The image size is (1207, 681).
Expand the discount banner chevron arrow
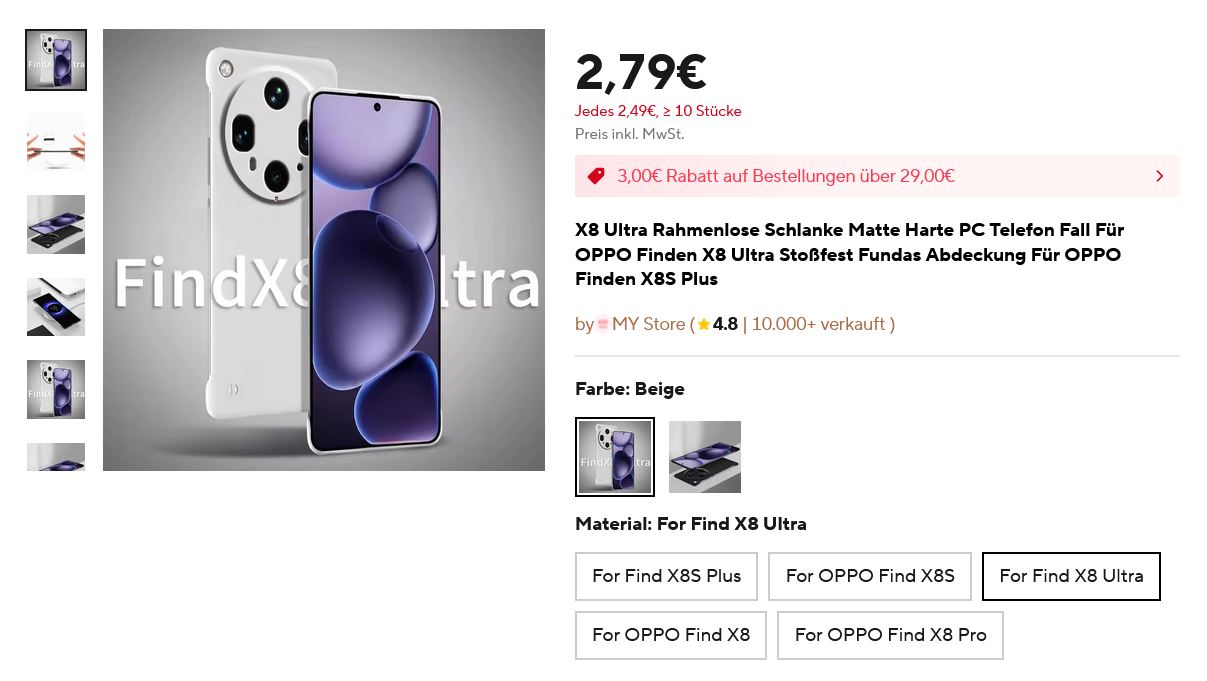point(1159,176)
